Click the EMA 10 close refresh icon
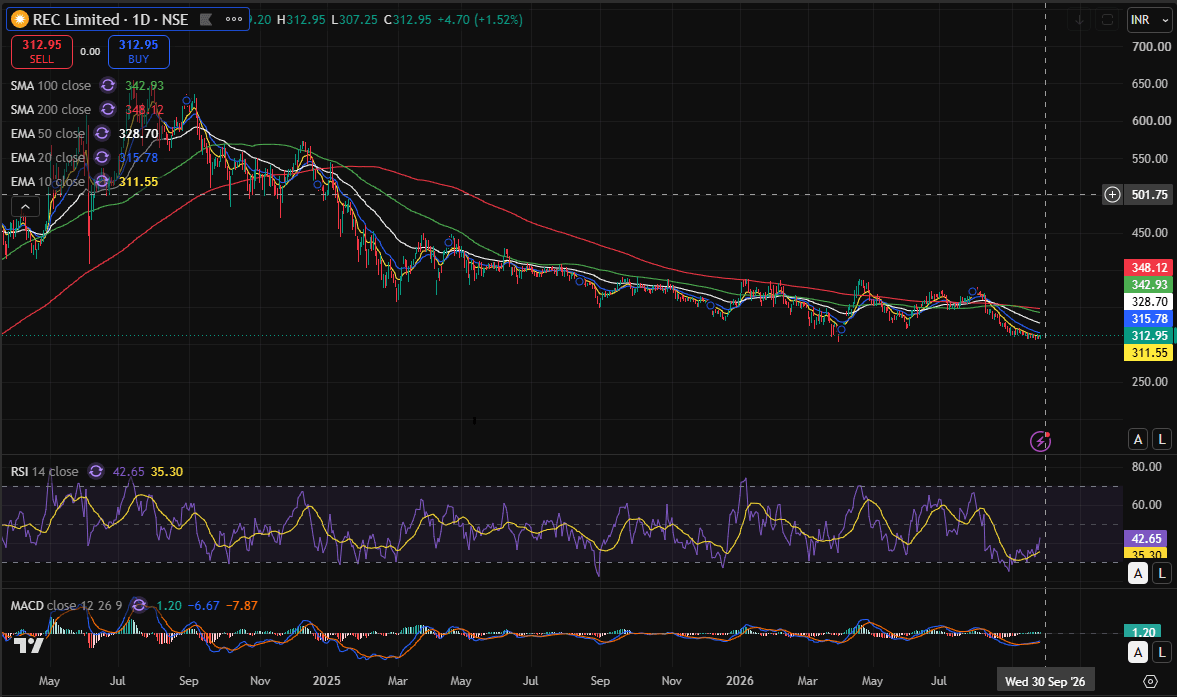This screenshot has height=697, width=1177. (x=102, y=182)
